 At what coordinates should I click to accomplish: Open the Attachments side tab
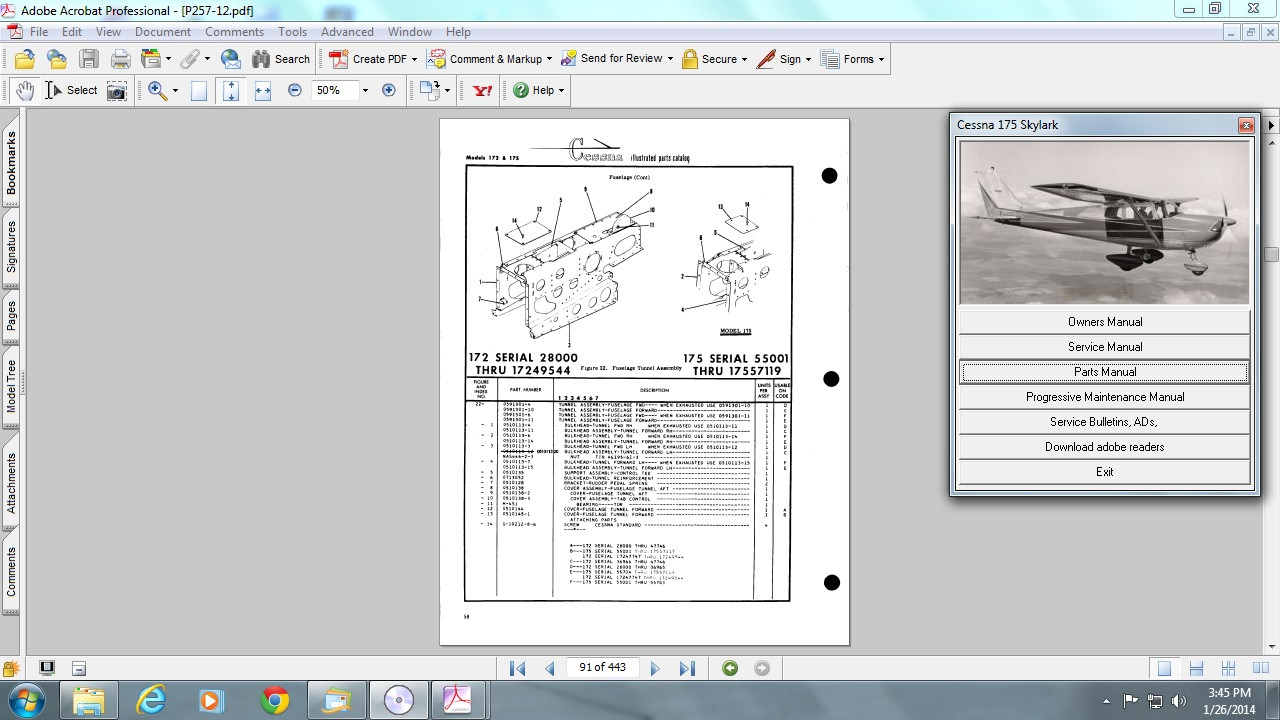point(12,483)
